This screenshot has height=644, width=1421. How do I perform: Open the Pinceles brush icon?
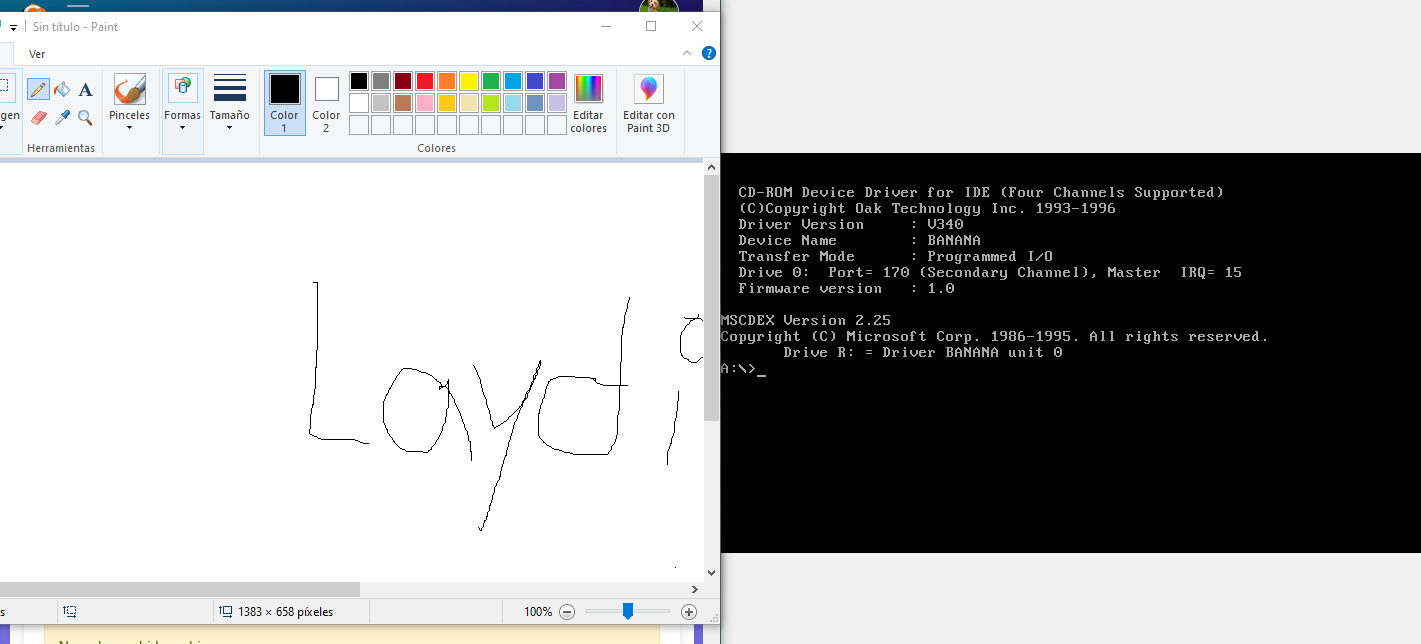[x=129, y=89]
